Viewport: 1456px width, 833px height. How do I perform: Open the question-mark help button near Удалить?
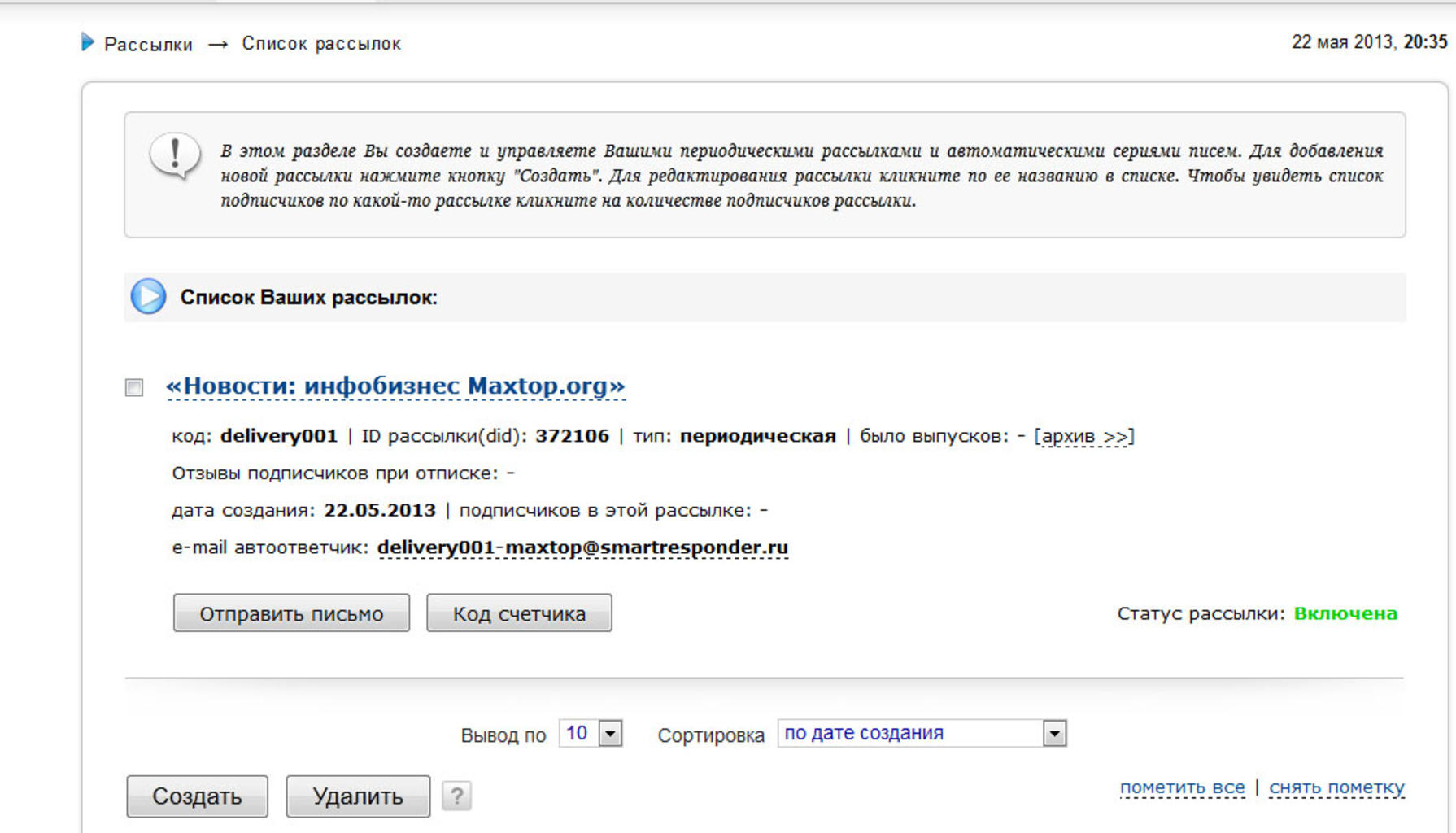(456, 795)
